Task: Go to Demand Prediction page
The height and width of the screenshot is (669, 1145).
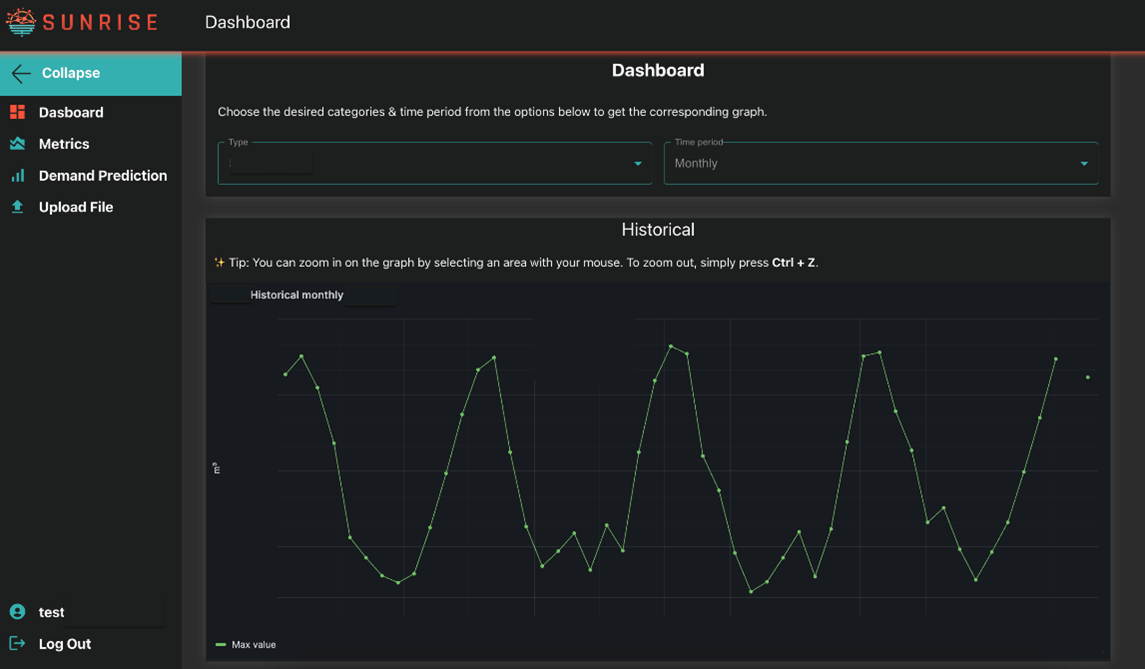Action: point(102,176)
